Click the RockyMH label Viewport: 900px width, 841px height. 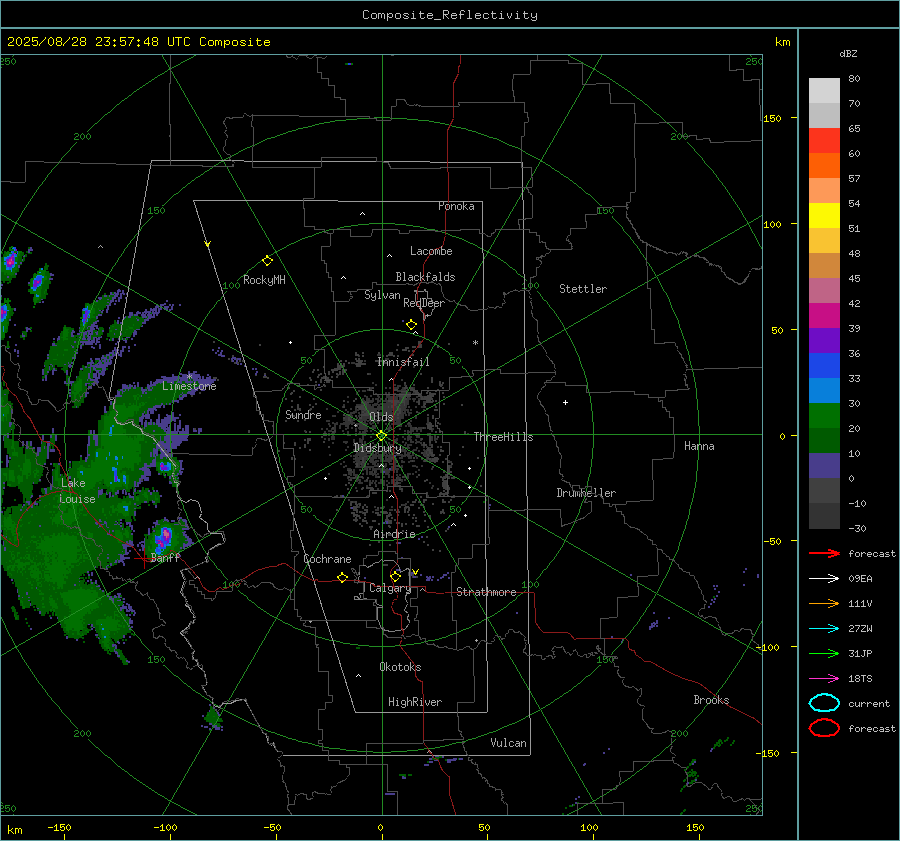click(x=264, y=280)
